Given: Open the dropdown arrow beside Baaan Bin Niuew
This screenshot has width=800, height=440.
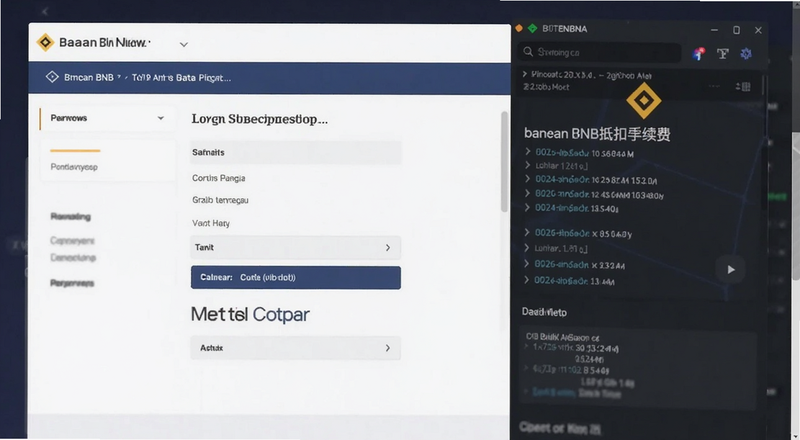Looking at the screenshot, I should point(184,44).
